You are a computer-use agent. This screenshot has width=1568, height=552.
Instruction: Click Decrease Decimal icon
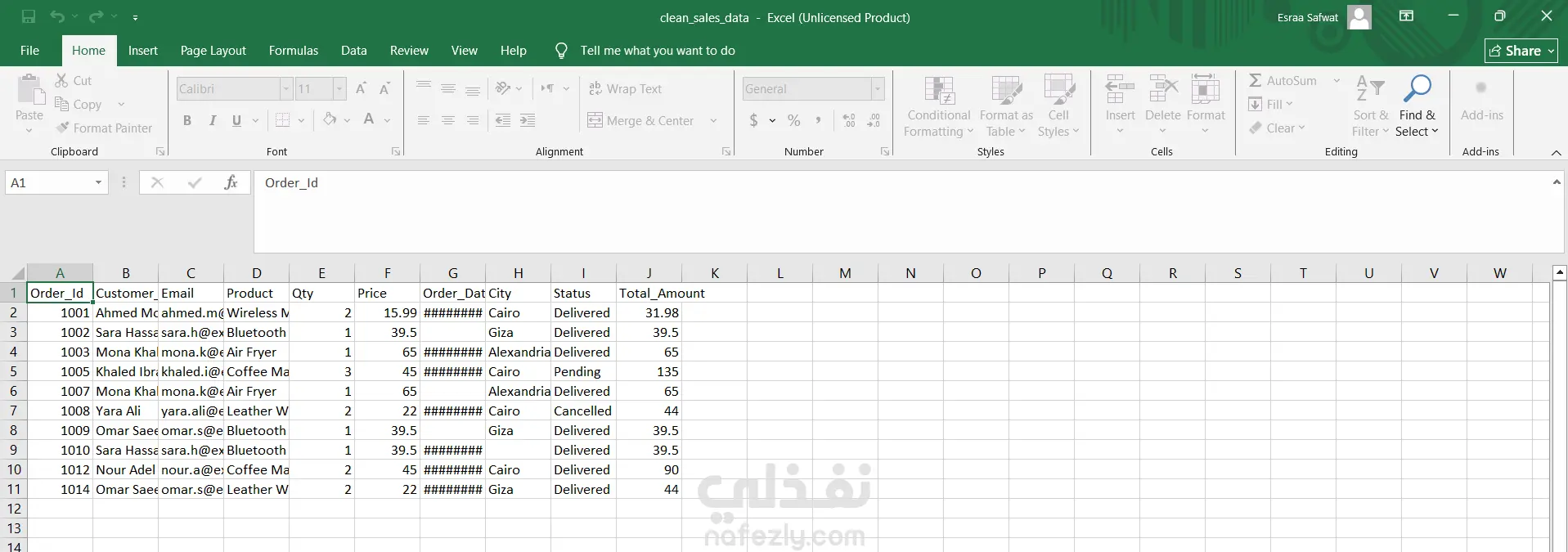(874, 120)
